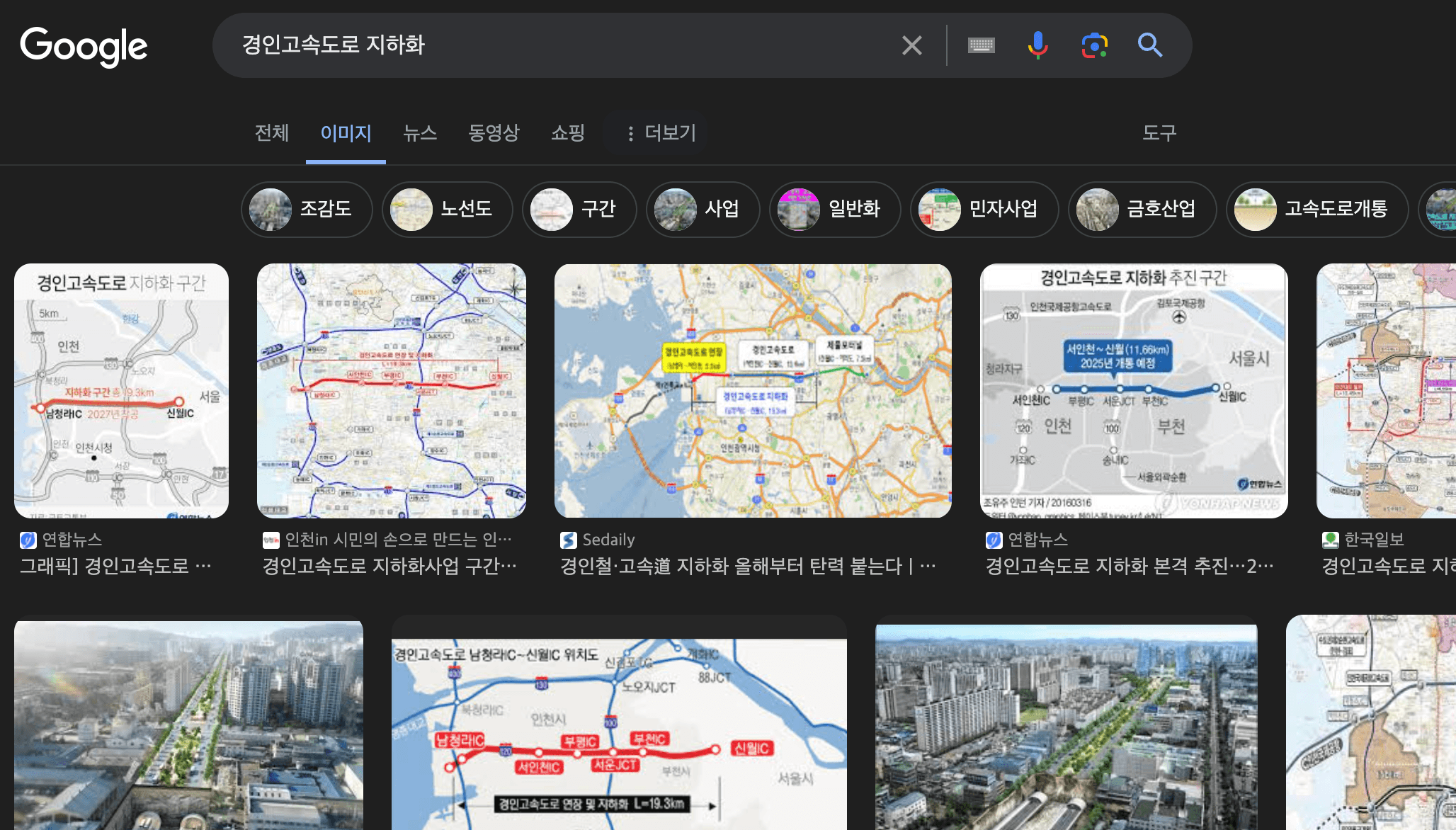Image resolution: width=1456 pixels, height=830 pixels.
Task: Expand the 더보기 more menu
Action: point(661,133)
